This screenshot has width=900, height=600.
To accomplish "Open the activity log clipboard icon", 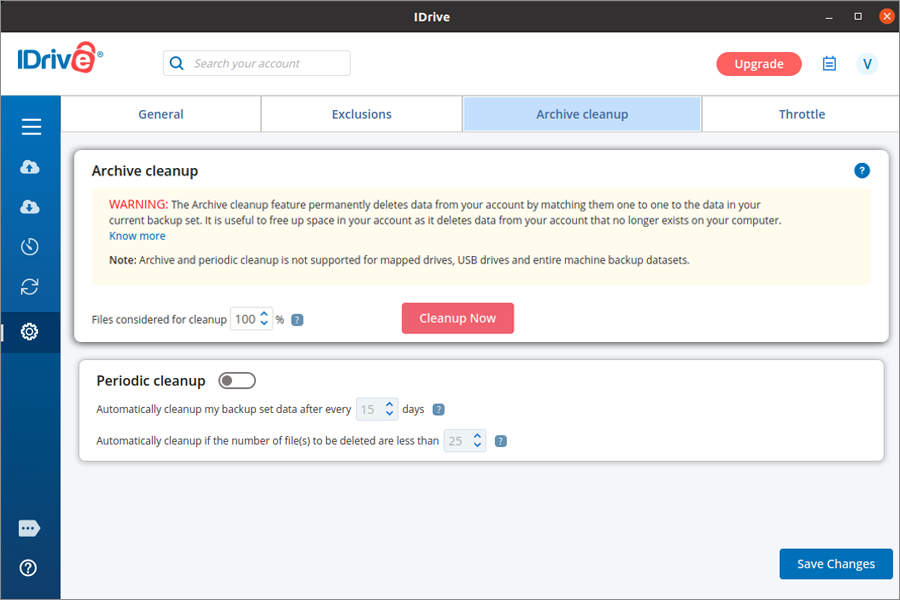I will (829, 64).
